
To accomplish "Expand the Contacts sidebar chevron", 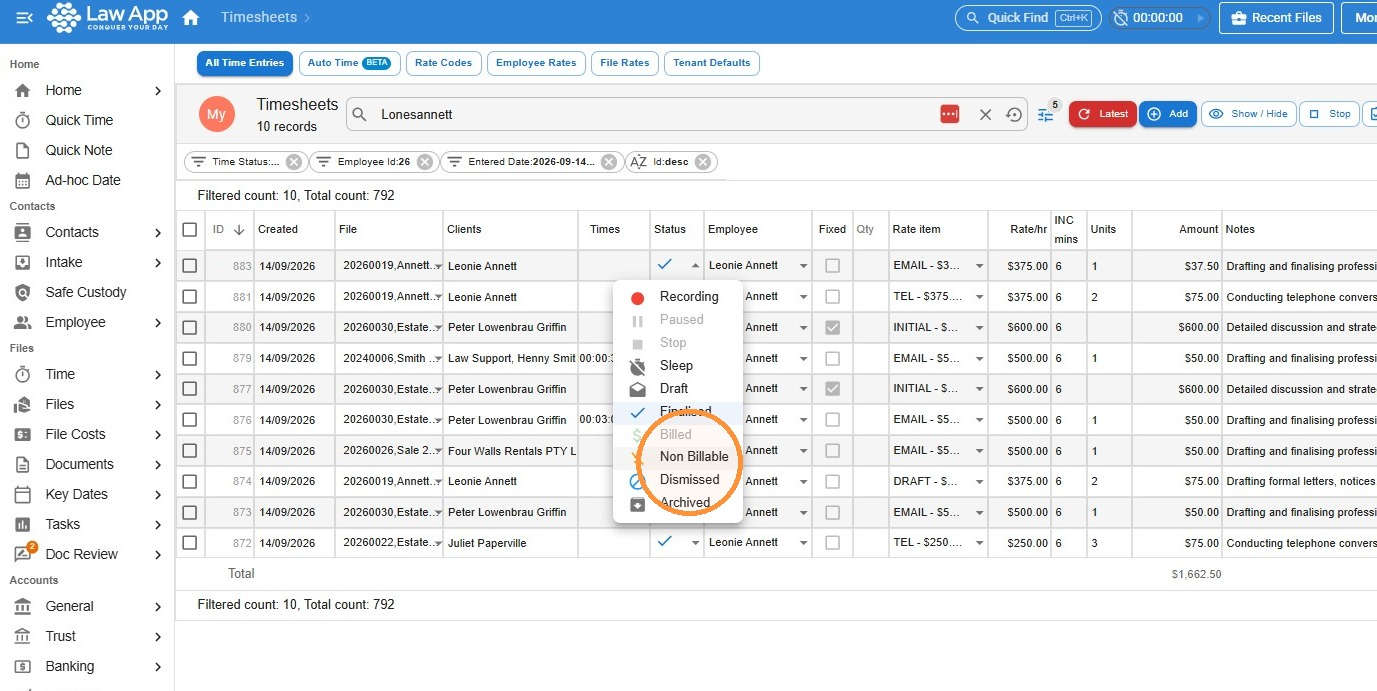I will click(x=158, y=233).
